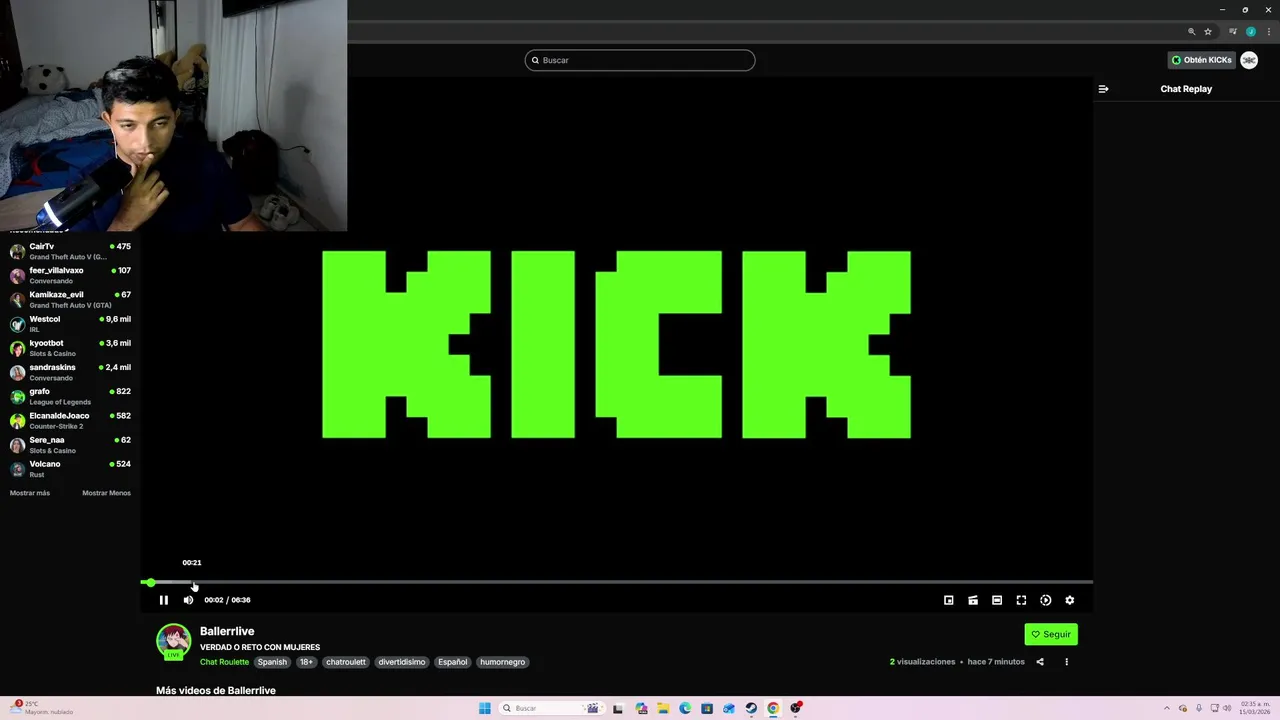Open the Kick user profile avatar
Viewport: 1280px width, 720px height.
tap(1249, 60)
